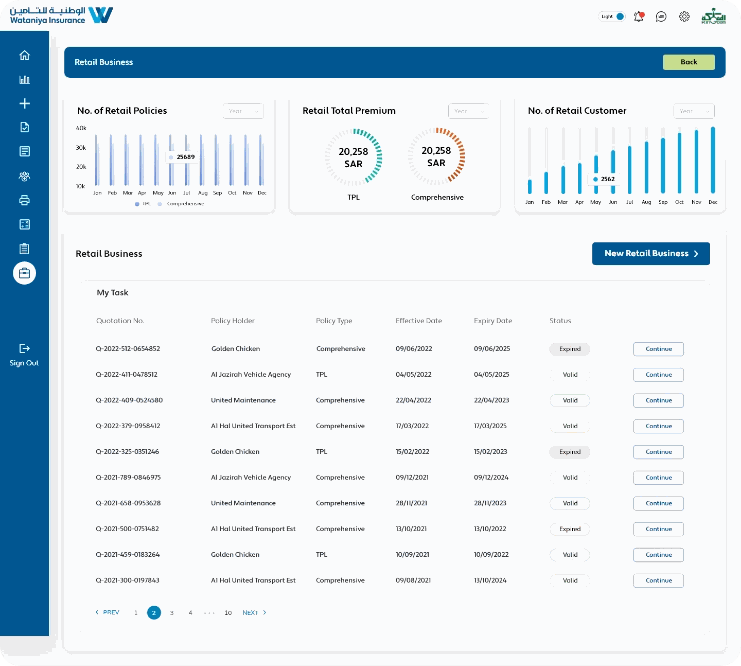Continue quotation Q-2021-459-0183264
741x666 pixels.
tap(658, 555)
